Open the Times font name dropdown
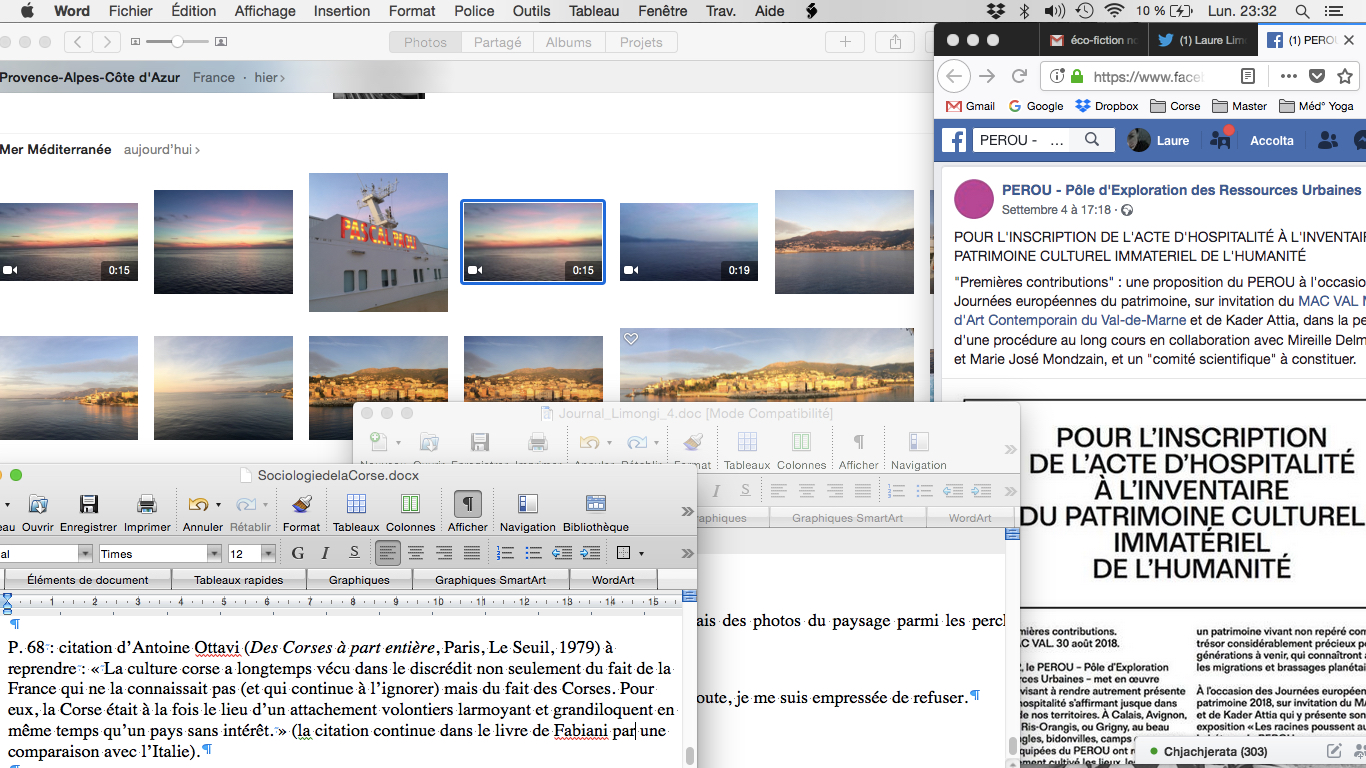This screenshot has width=1366, height=768. pos(214,554)
